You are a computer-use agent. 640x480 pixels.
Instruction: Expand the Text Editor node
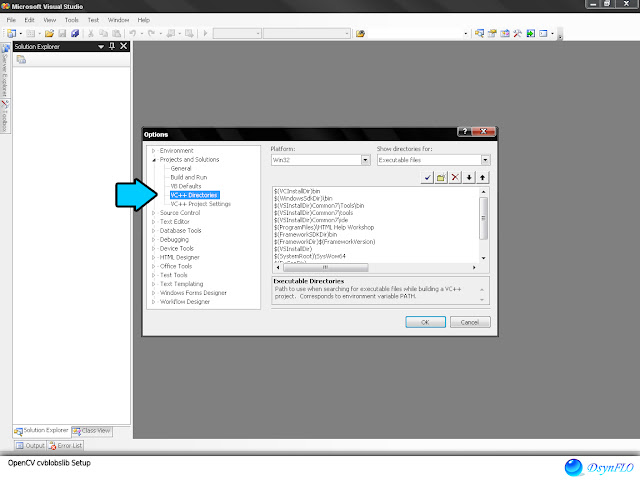tap(154, 222)
